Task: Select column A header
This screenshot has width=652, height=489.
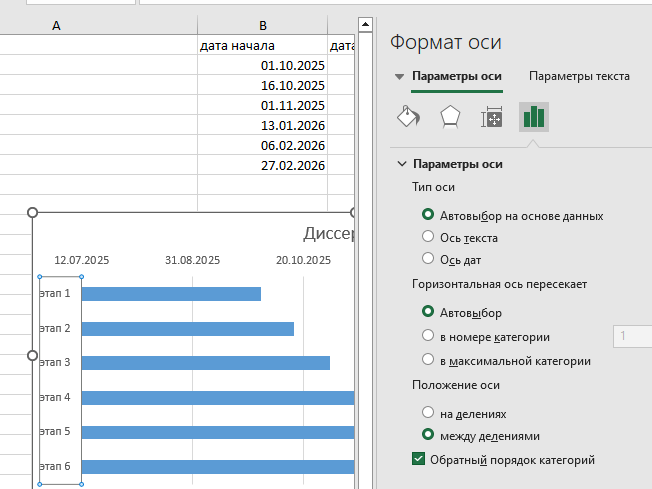Action: (x=54, y=25)
